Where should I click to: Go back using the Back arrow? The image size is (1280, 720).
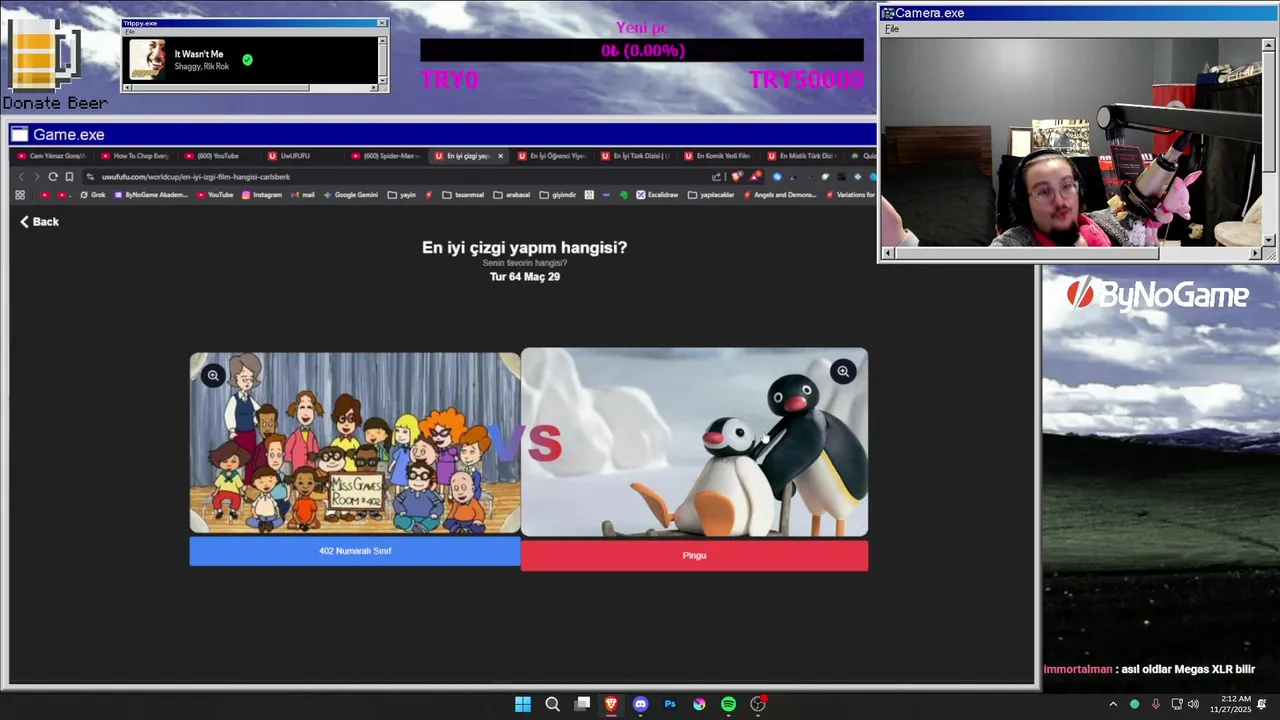click(x=39, y=222)
